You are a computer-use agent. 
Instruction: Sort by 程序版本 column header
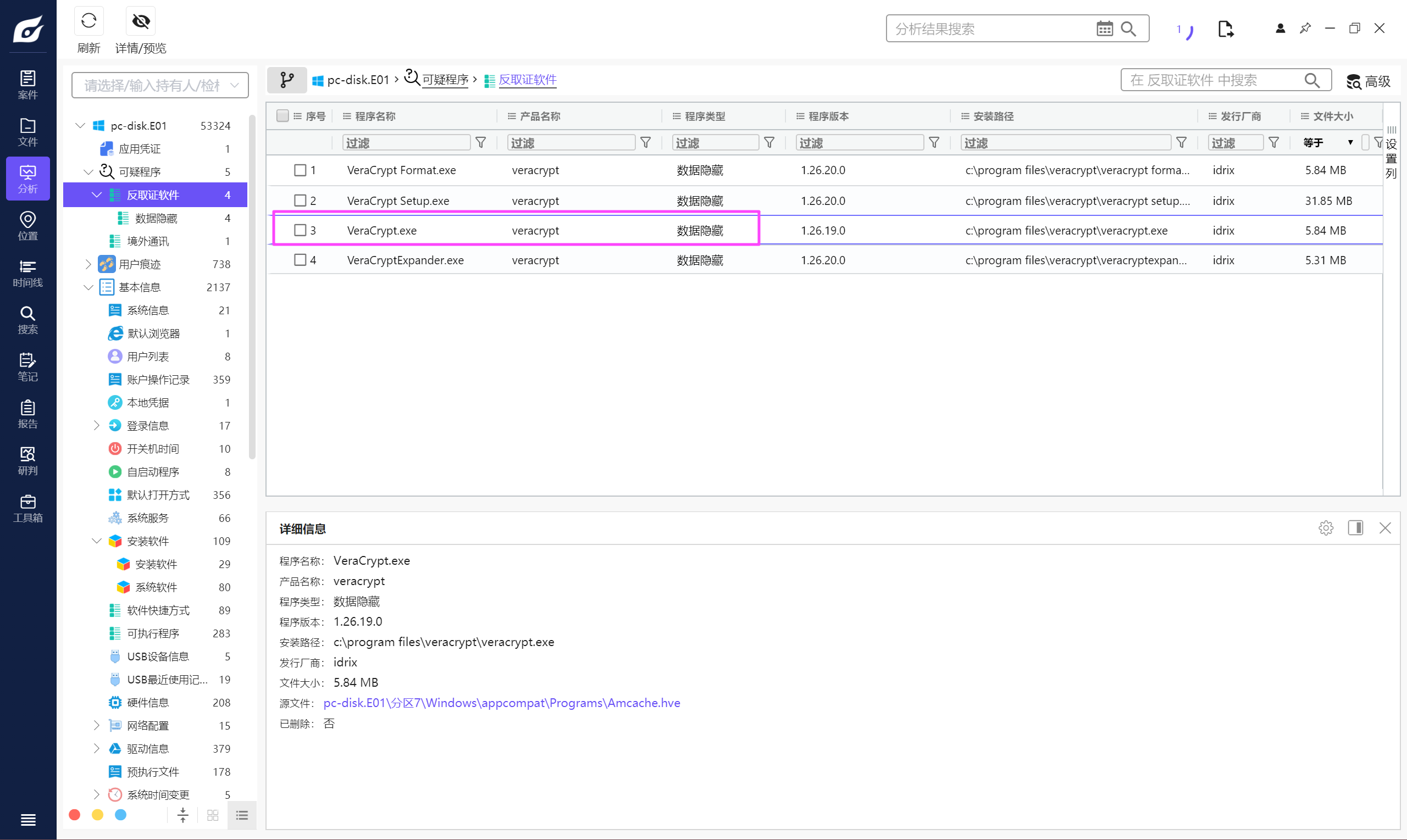pyautogui.click(x=828, y=116)
